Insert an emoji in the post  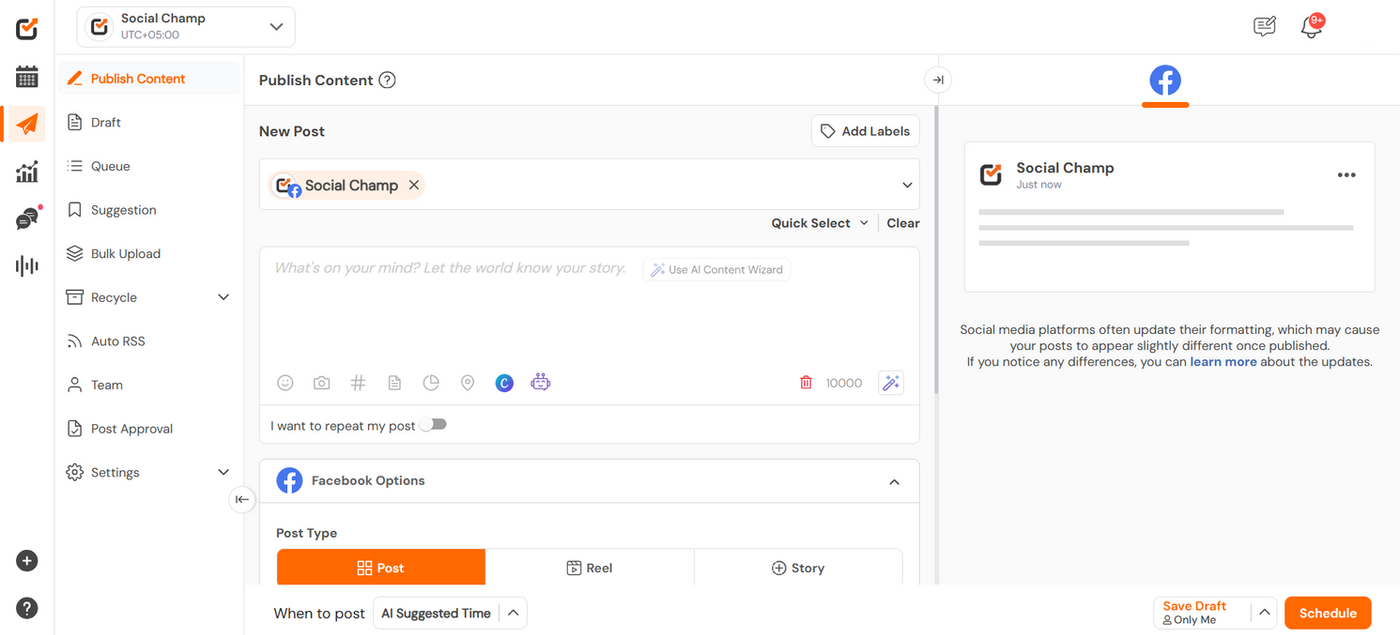285,383
